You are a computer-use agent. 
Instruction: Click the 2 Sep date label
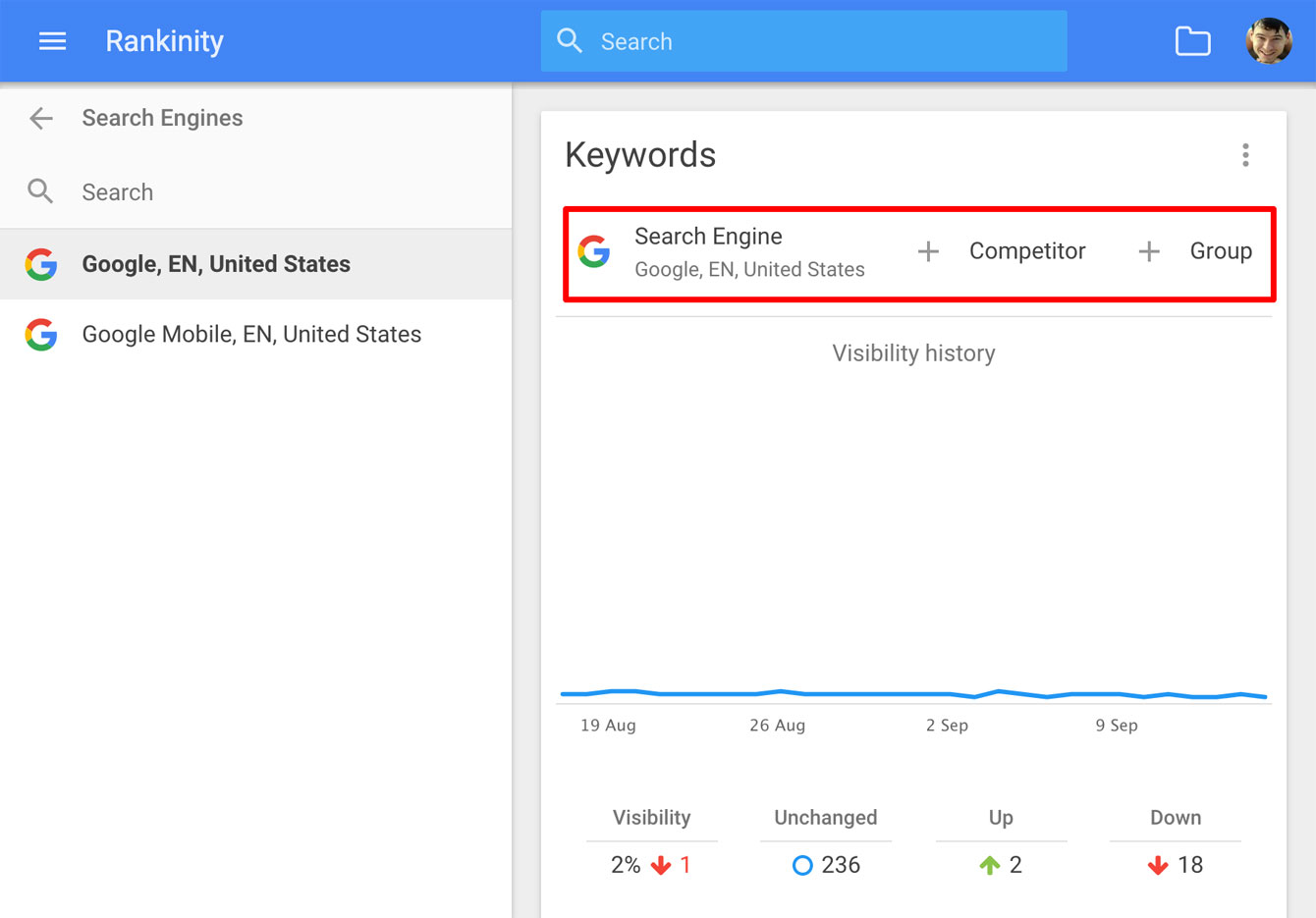[947, 726]
